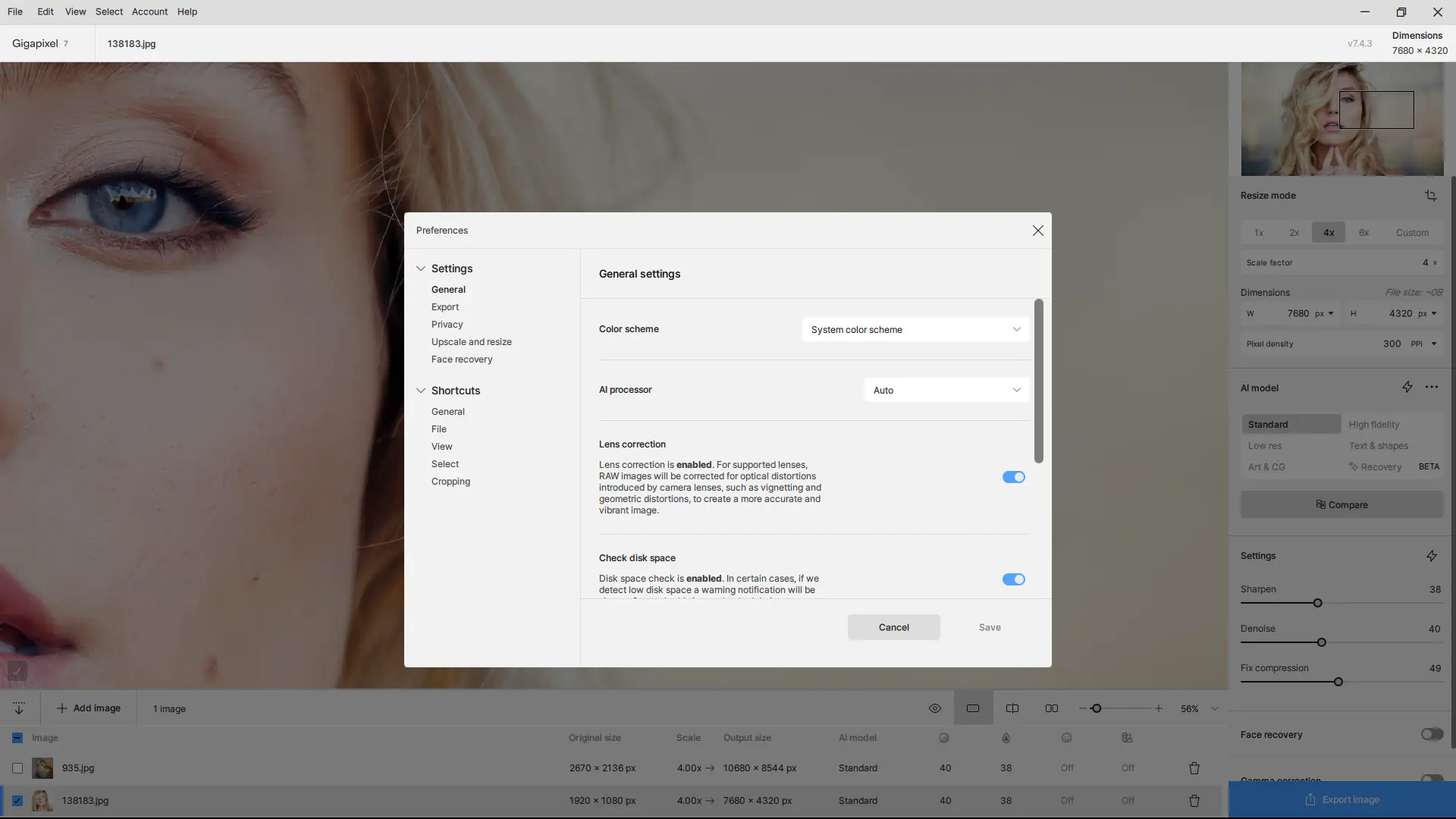This screenshot has height=819, width=1456.
Task: Delete 935.jpg with its trash icon
Action: pos(1194,768)
